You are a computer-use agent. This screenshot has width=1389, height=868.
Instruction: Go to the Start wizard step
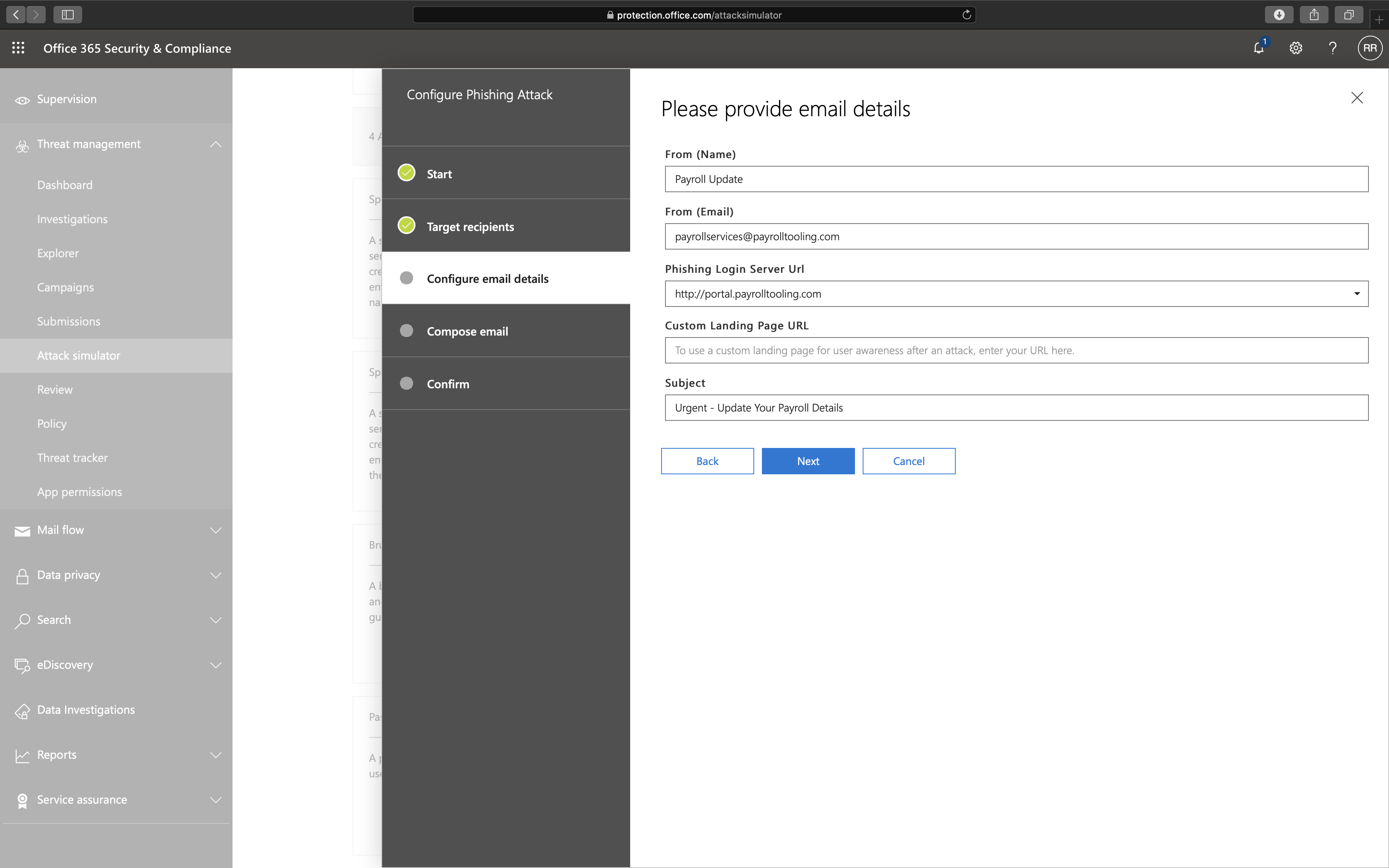pyautogui.click(x=439, y=174)
